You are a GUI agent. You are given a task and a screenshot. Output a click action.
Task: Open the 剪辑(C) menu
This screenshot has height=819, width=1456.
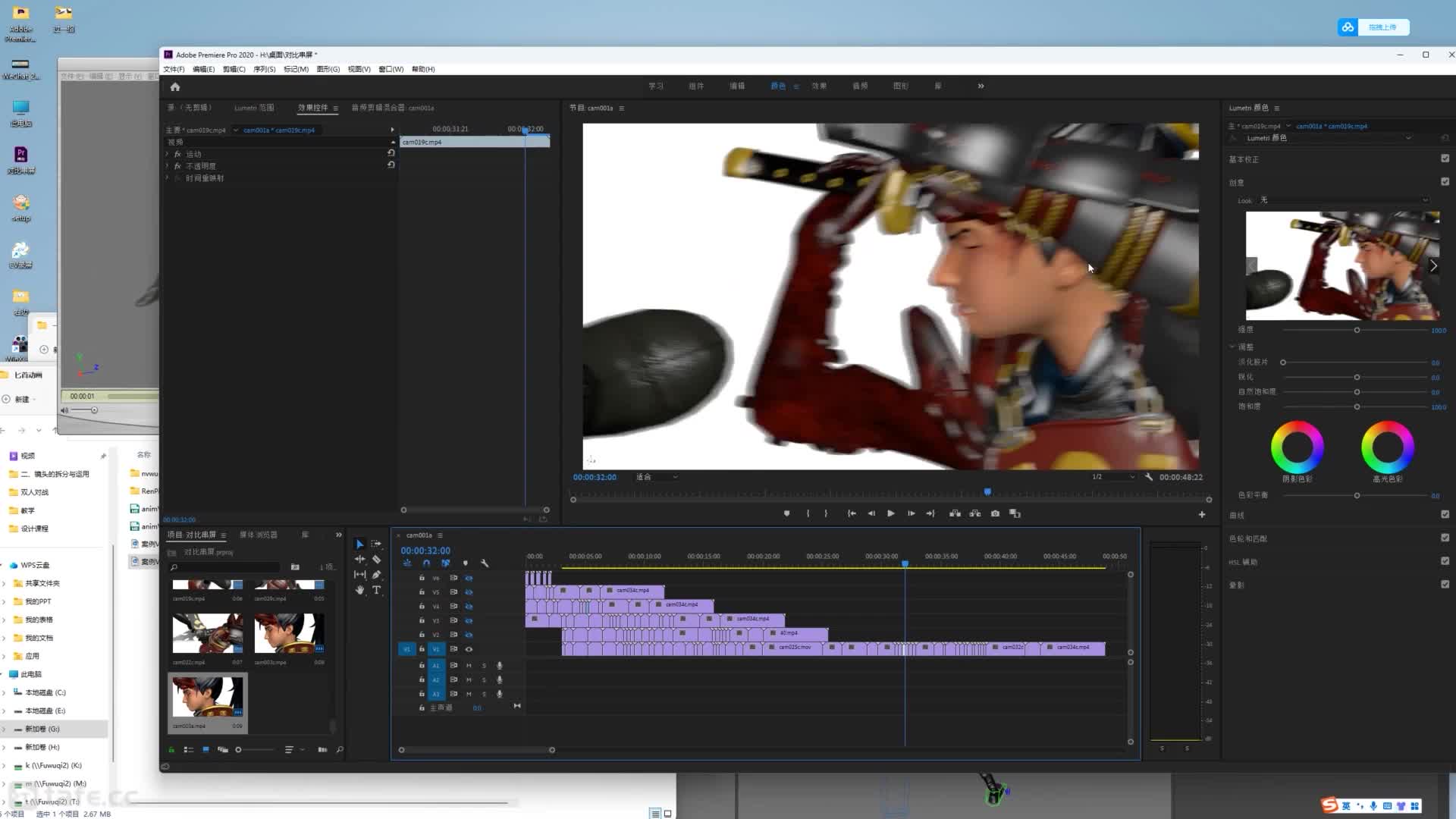point(234,69)
